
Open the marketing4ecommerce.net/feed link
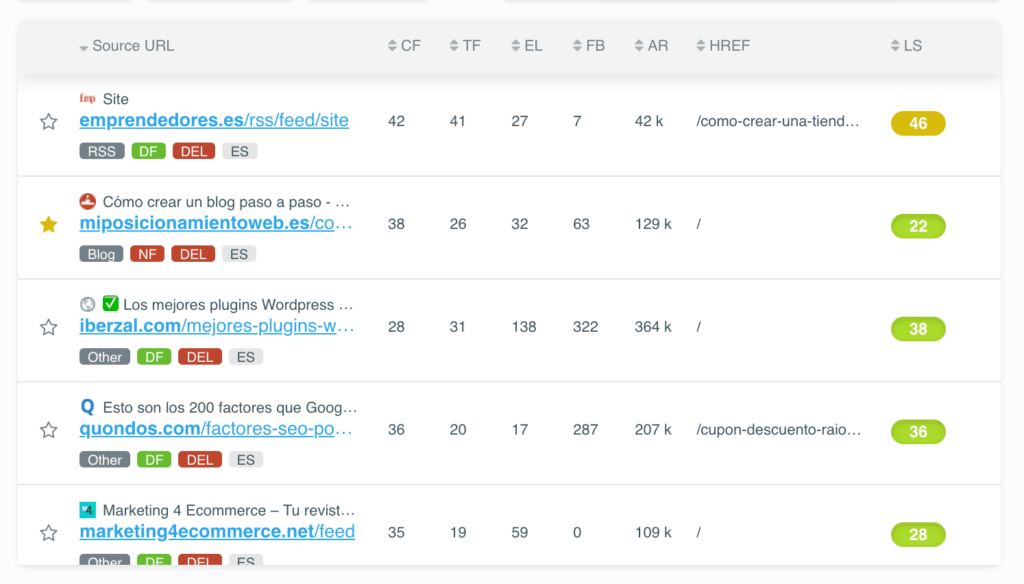pyautogui.click(x=217, y=532)
